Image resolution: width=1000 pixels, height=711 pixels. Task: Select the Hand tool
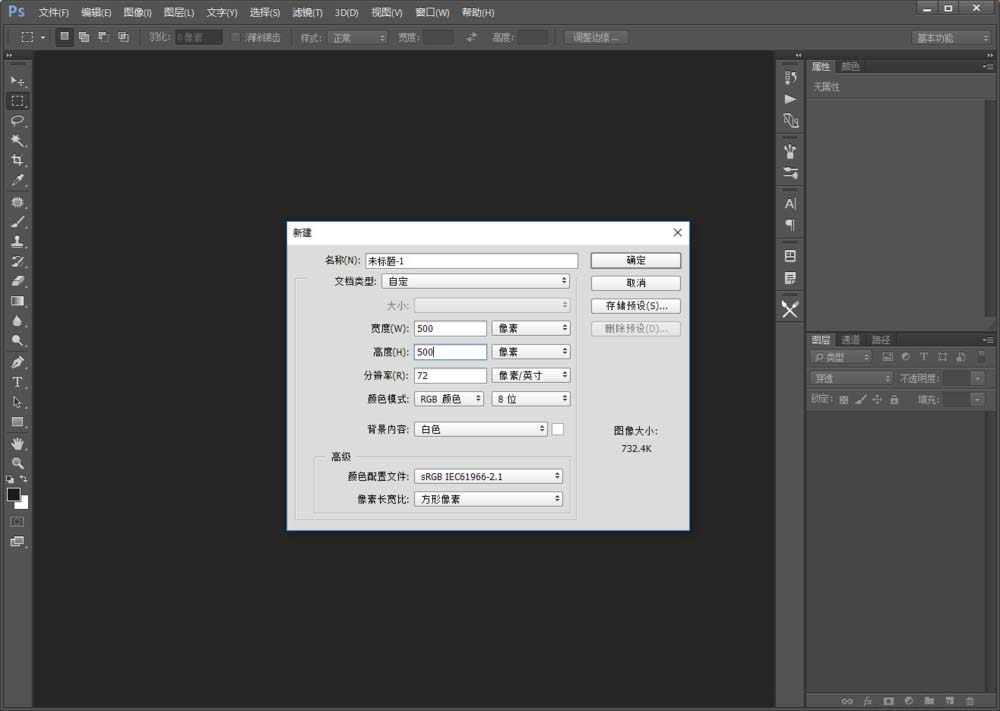coord(17,441)
